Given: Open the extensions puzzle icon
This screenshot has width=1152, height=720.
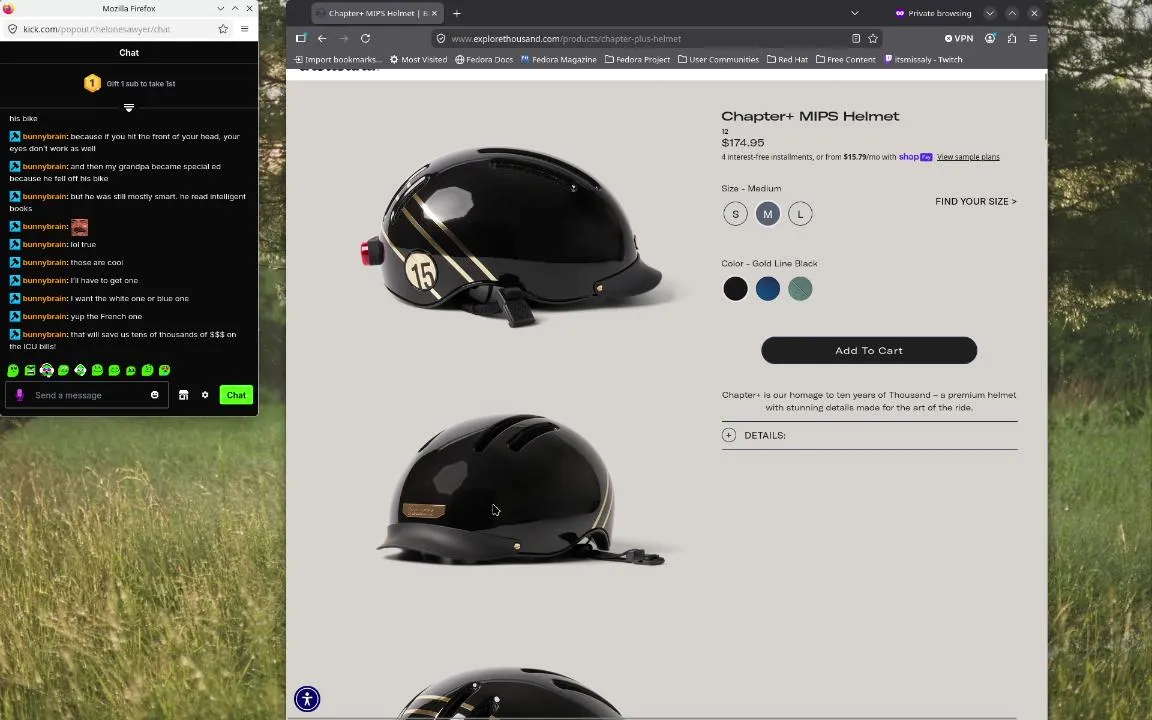Looking at the screenshot, I should click(1012, 38).
